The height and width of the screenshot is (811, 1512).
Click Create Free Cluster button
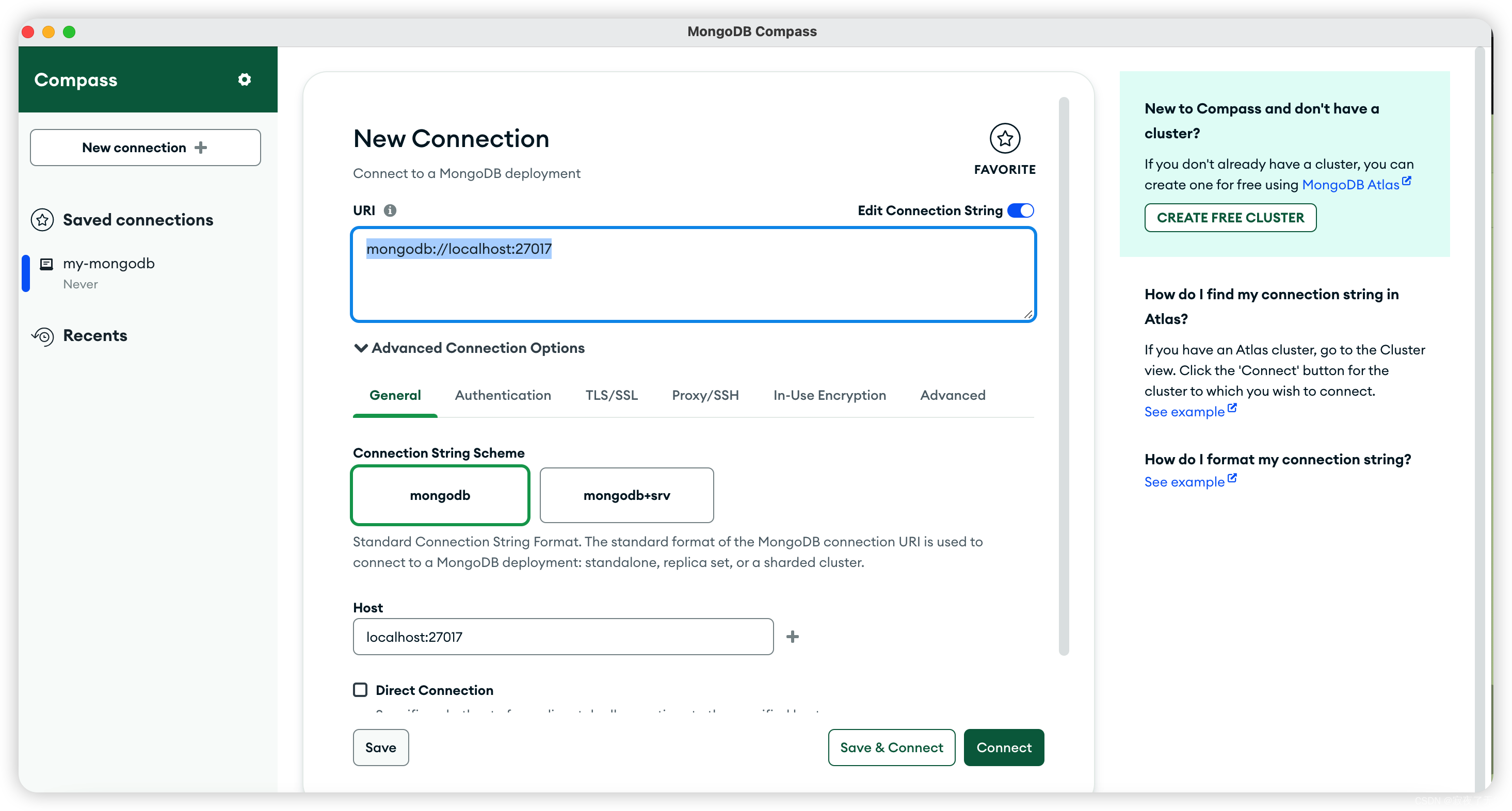coord(1230,218)
